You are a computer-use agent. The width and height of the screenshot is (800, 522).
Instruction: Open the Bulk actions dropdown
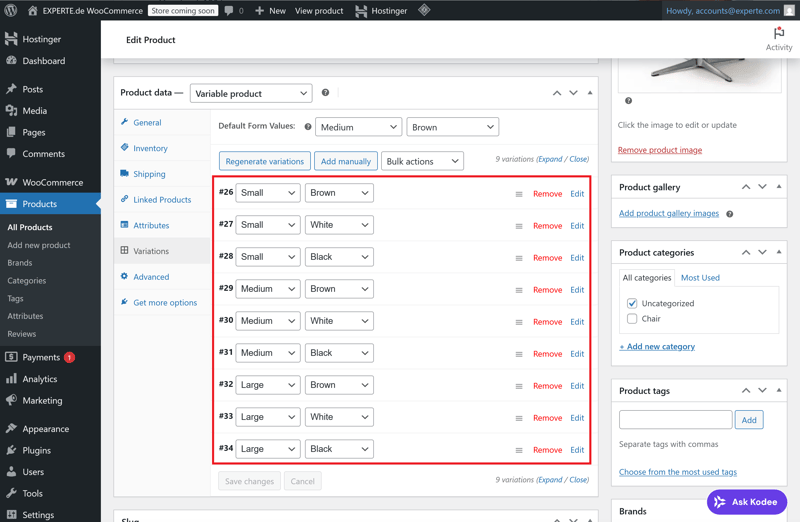pos(422,161)
